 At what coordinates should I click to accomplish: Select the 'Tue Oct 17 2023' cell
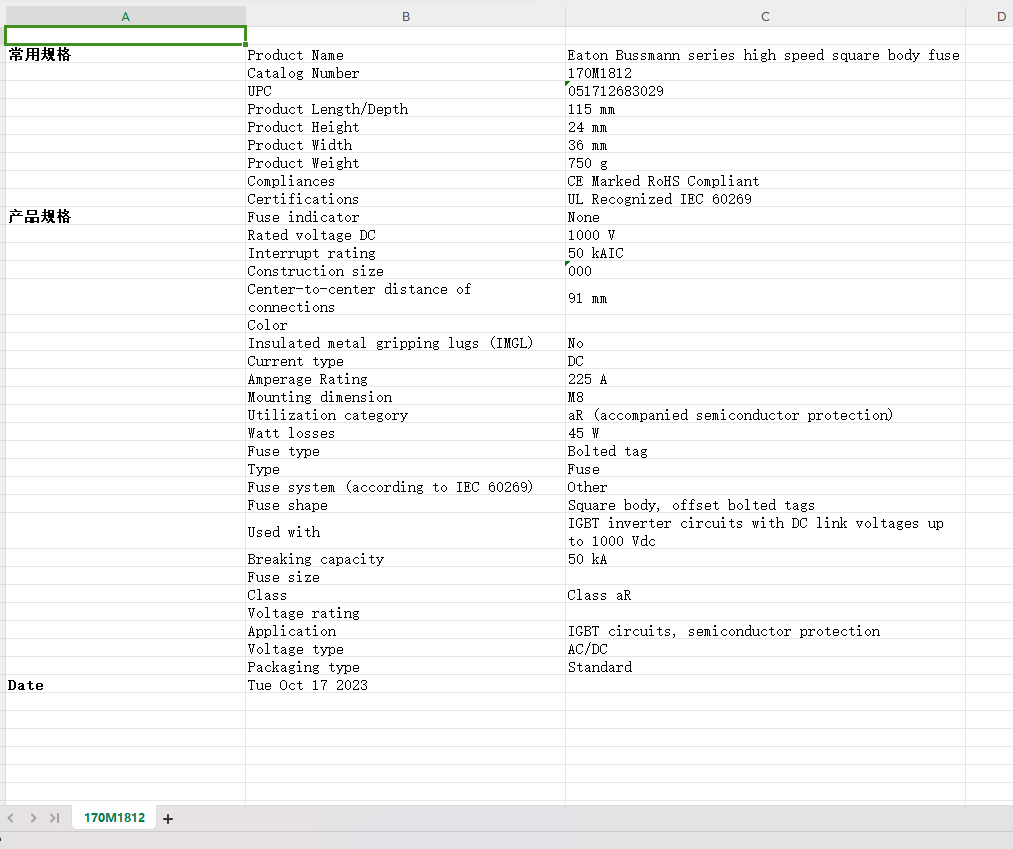[x=406, y=685]
